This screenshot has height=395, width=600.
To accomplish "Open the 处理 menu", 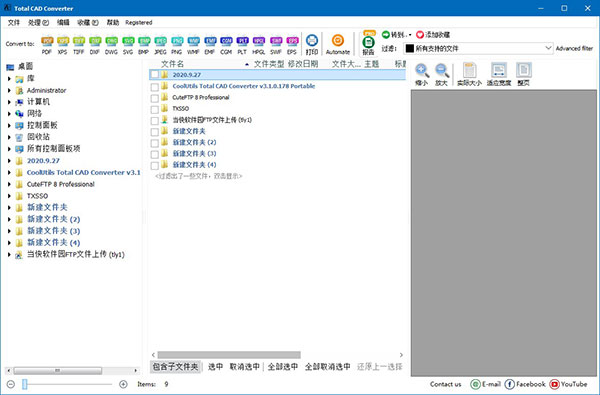I will click(38, 23).
